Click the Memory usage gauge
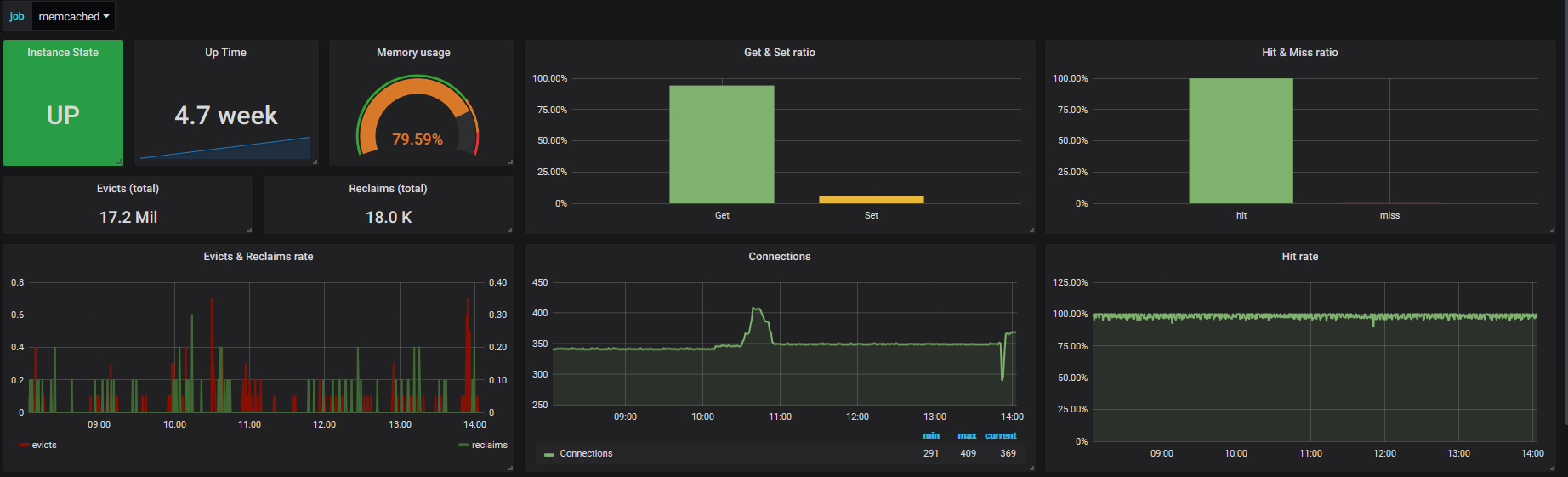1568x477 pixels. pyautogui.click(x=418, y=116)
